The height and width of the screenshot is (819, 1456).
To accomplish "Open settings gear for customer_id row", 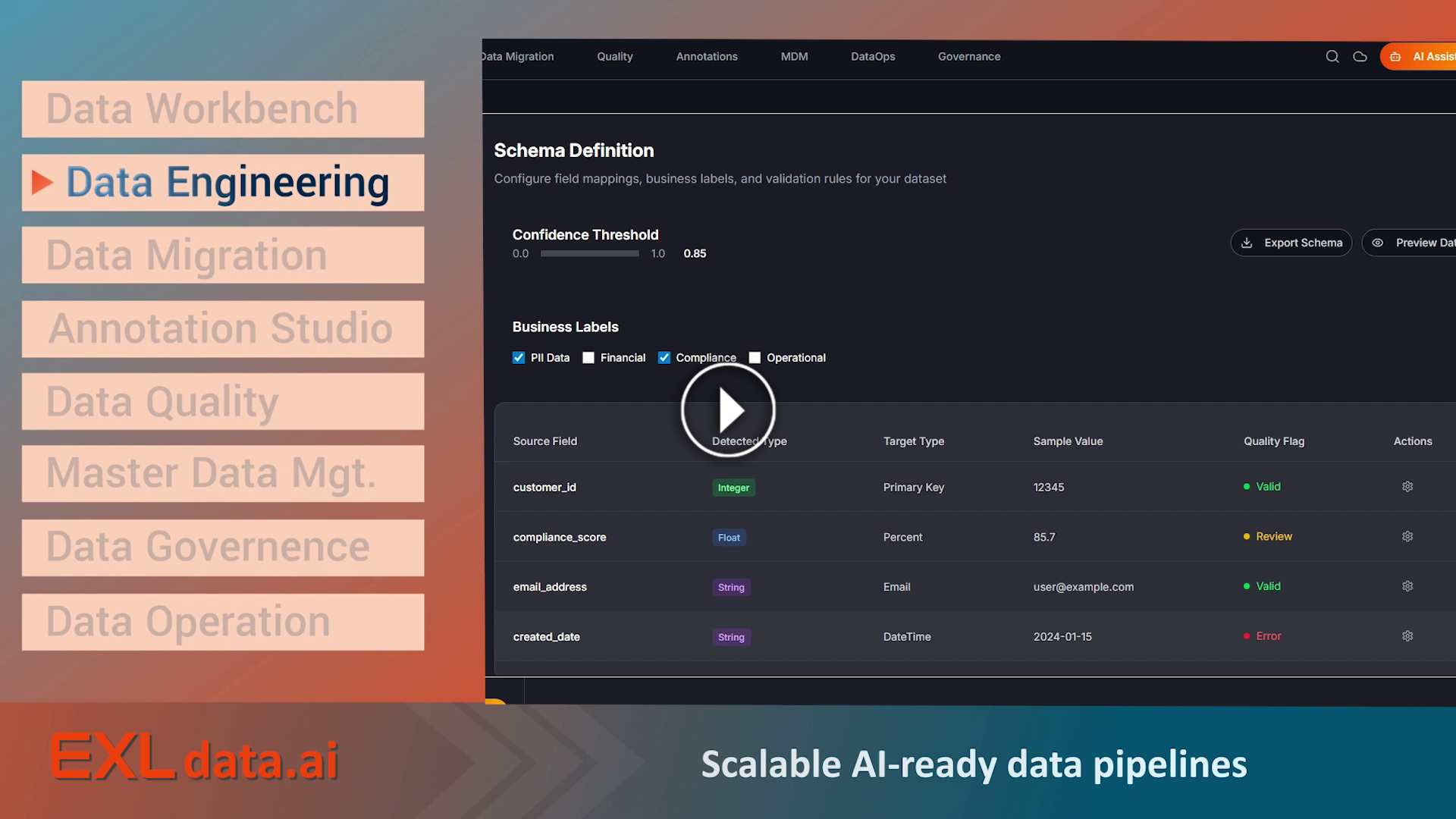I will [x=1407, y=487].
